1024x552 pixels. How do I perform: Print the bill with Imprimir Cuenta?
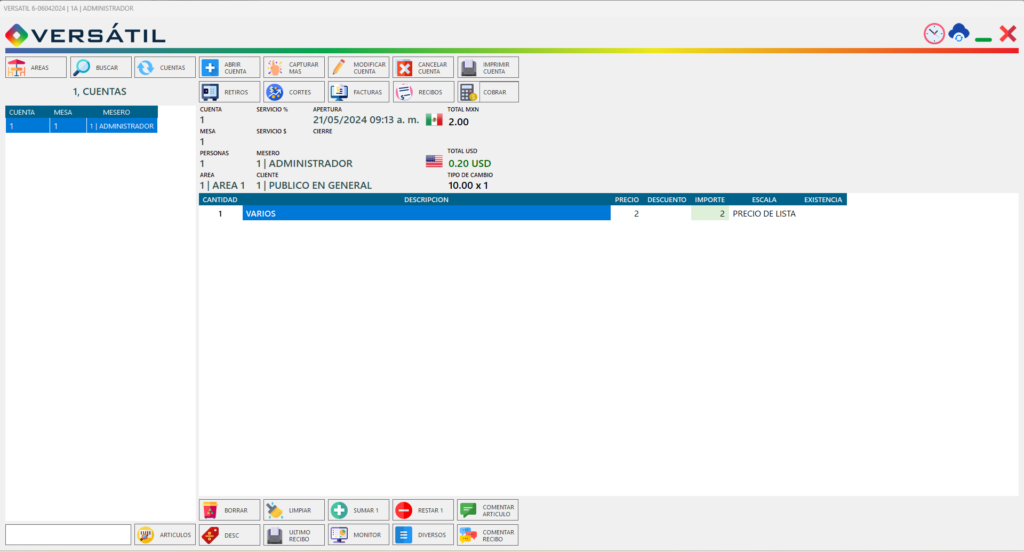(488, 67)
